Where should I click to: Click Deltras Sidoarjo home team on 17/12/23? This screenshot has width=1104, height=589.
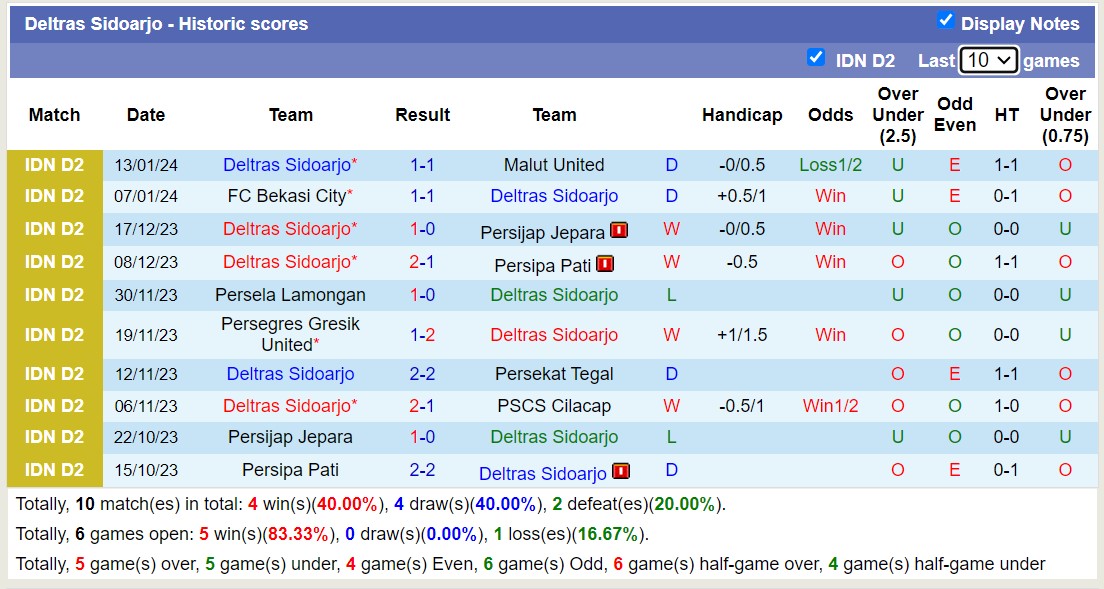286,229
